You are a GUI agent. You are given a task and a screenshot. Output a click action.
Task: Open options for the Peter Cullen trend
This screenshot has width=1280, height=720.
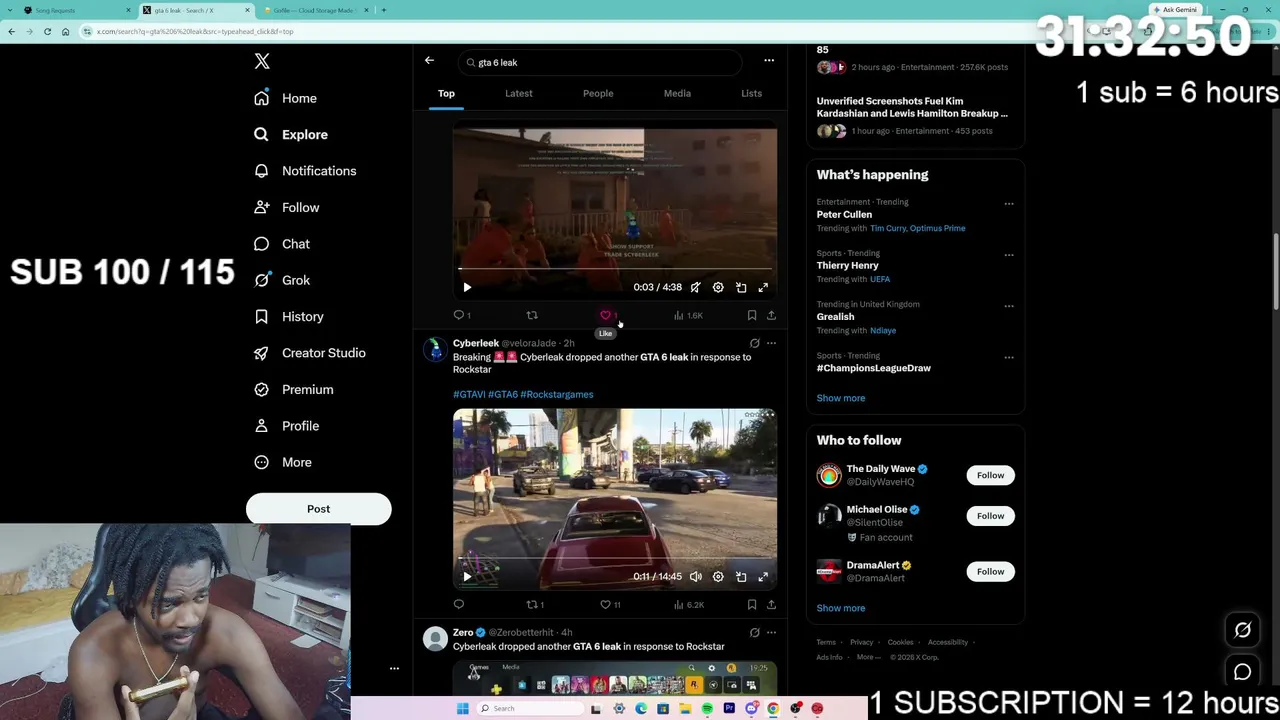coord(1009,203)
